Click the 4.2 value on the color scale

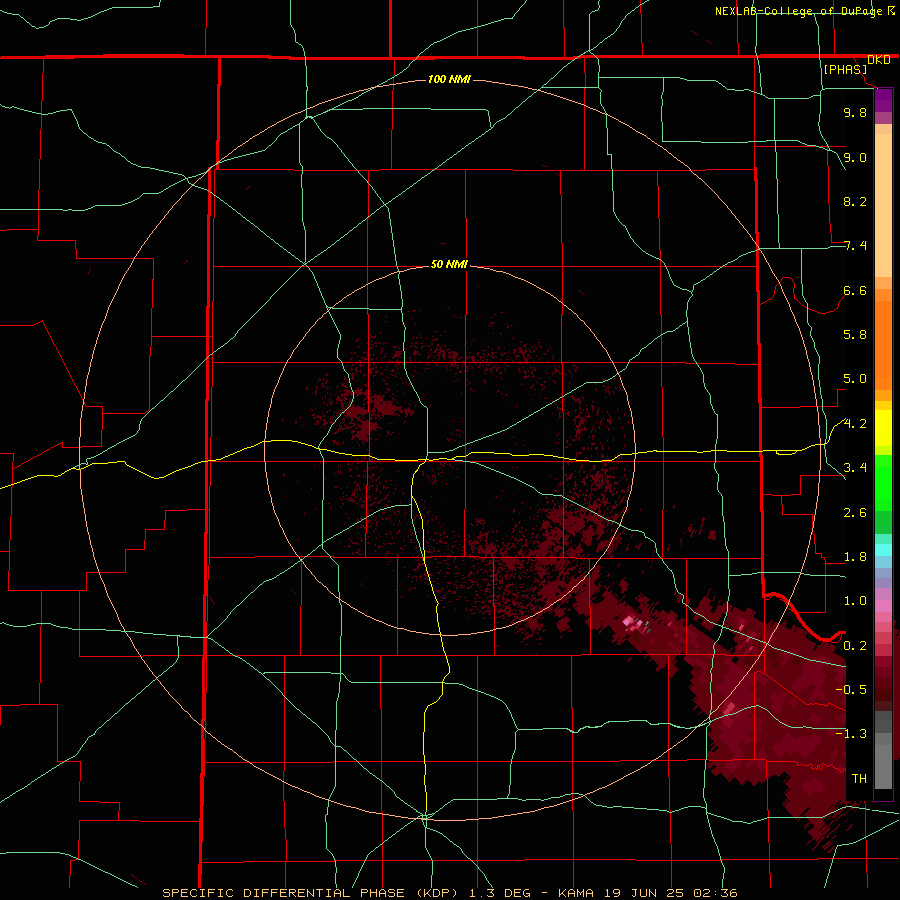pyautogui.click(x=855, y=424)
